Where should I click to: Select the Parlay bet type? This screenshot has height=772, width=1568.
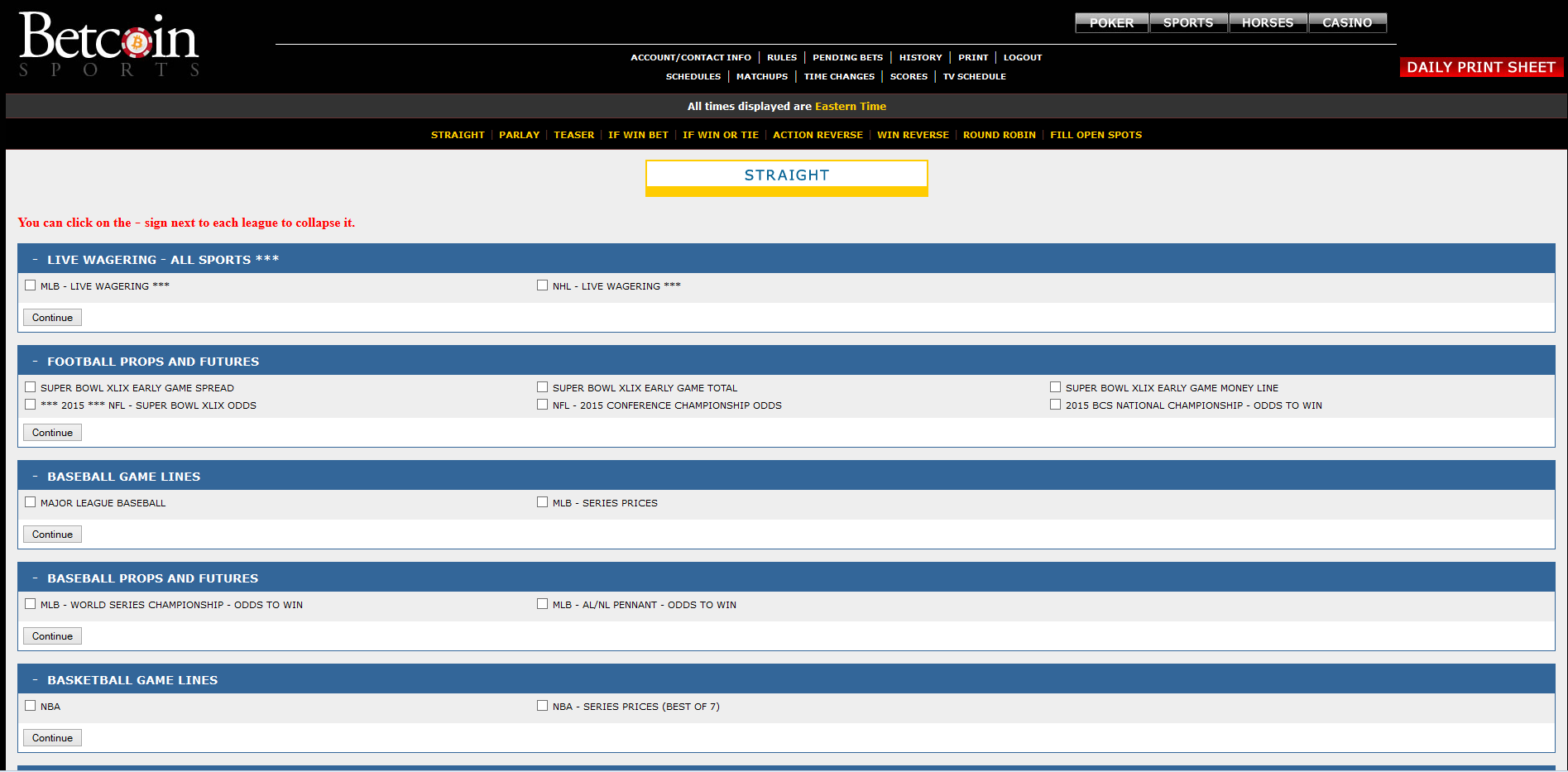tap(519, 135)
